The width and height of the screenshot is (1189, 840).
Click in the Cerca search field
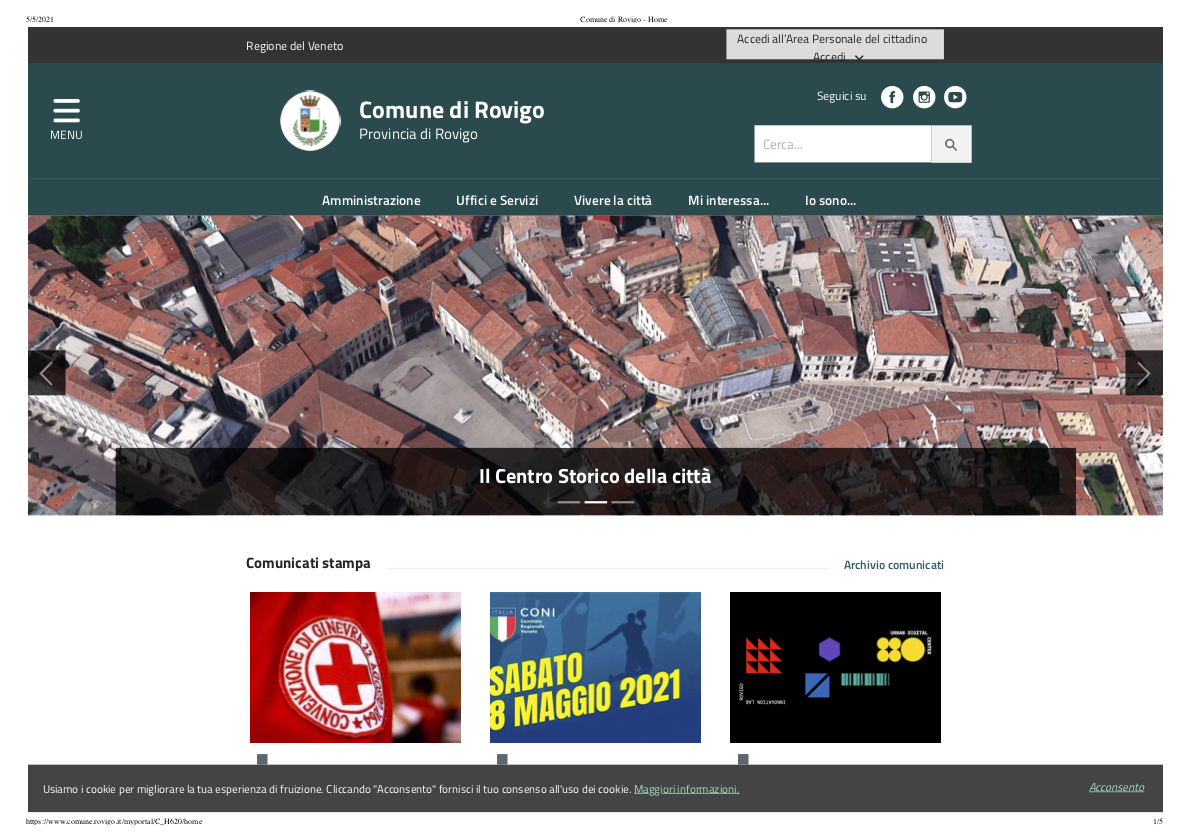[x=842, y=144]
